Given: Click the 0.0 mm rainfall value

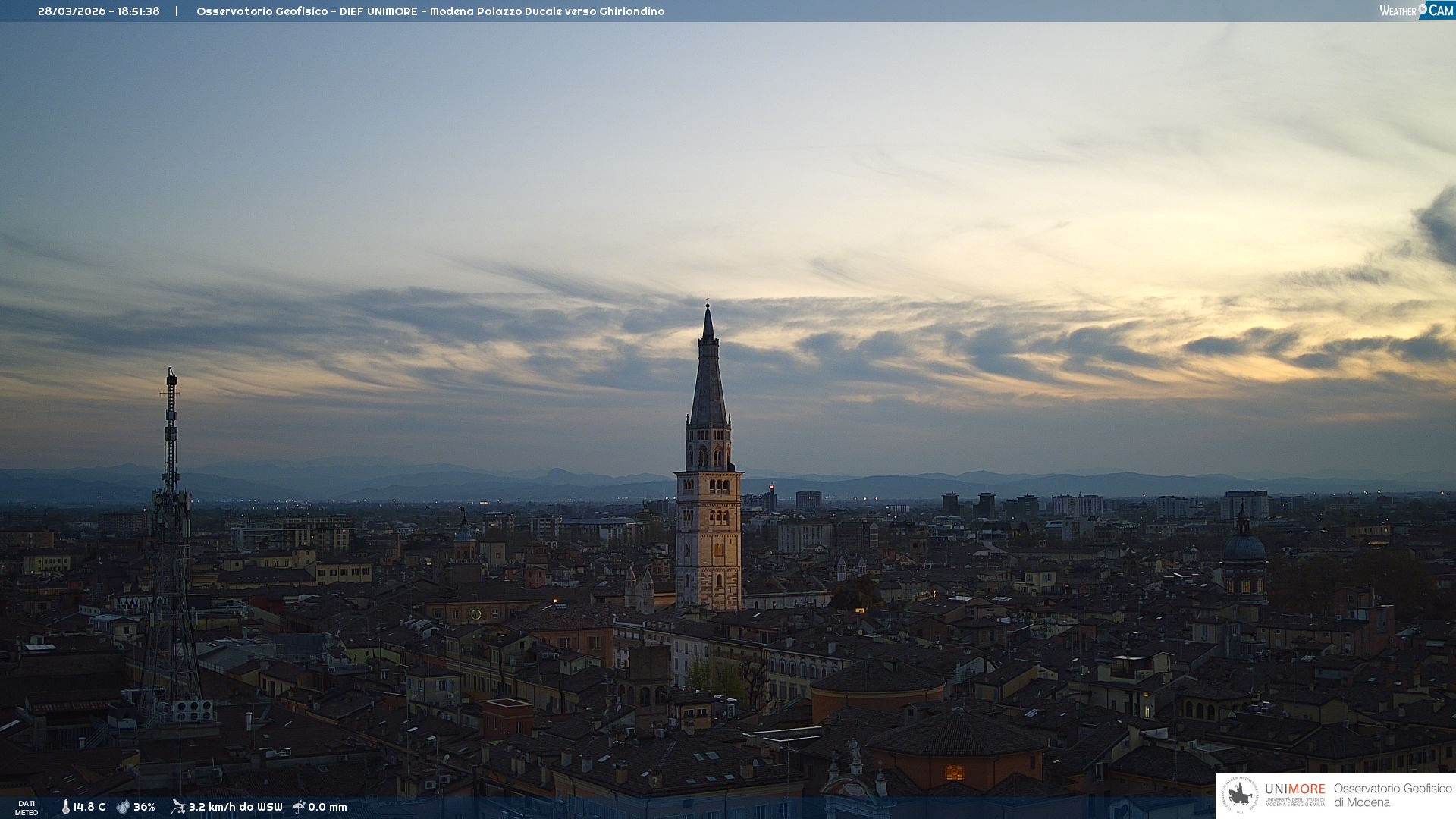Looking at the screenshot, I should (328, 807).
